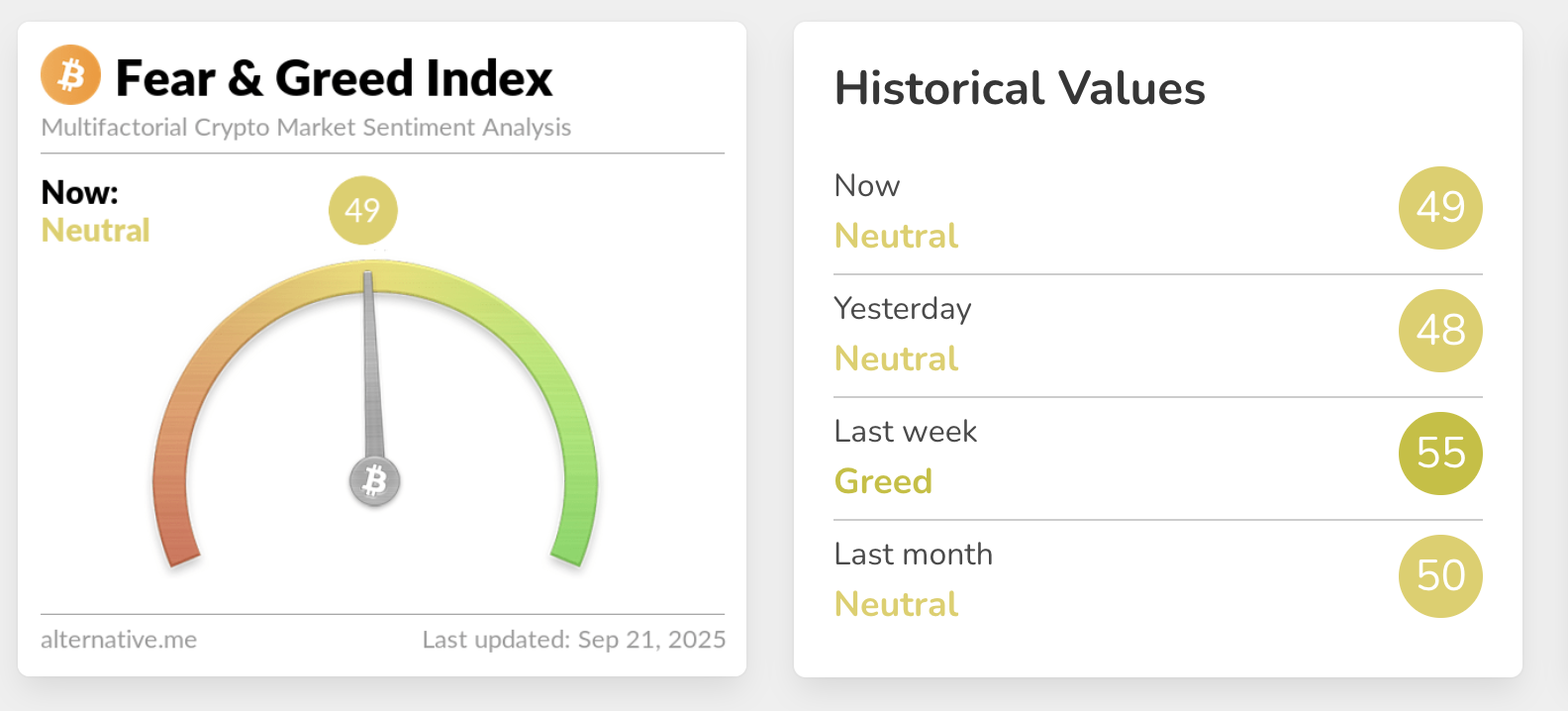
Task: Click the Multifactorial Crypto Market Sentiment subtitle
Action: coord(306,128)
